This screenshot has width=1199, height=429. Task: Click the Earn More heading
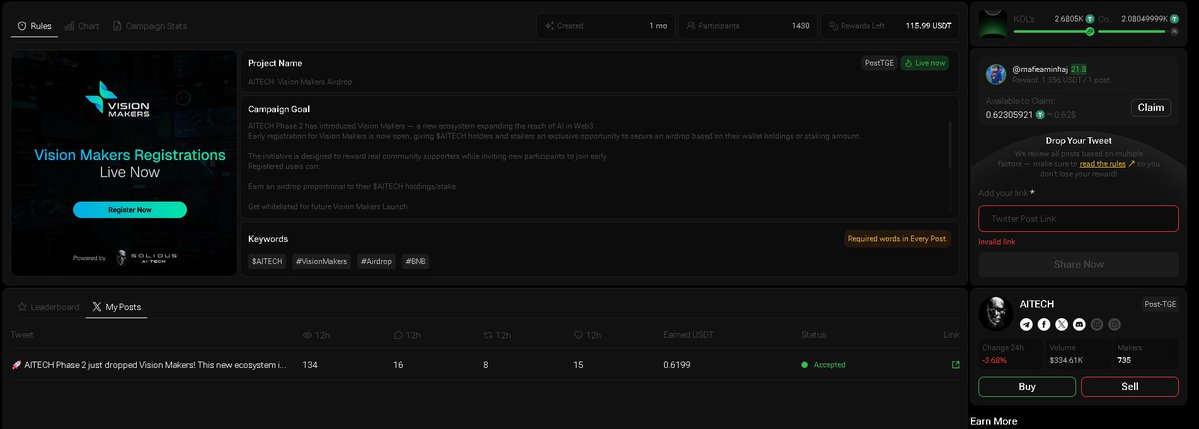click(993, 421)
